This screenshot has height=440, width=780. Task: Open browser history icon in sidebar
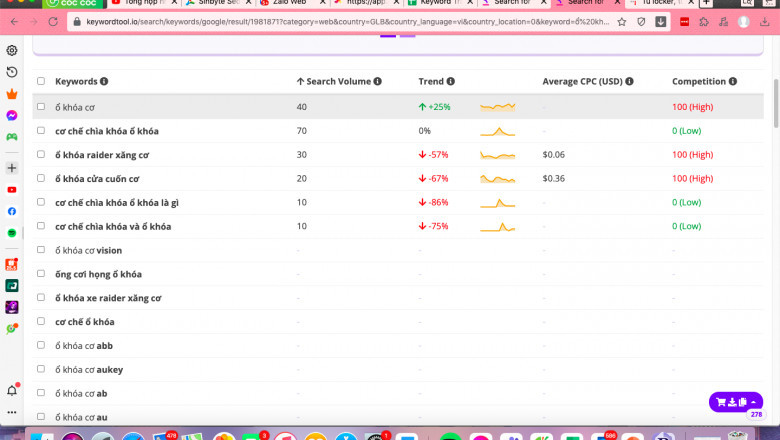tap(12, 72)
